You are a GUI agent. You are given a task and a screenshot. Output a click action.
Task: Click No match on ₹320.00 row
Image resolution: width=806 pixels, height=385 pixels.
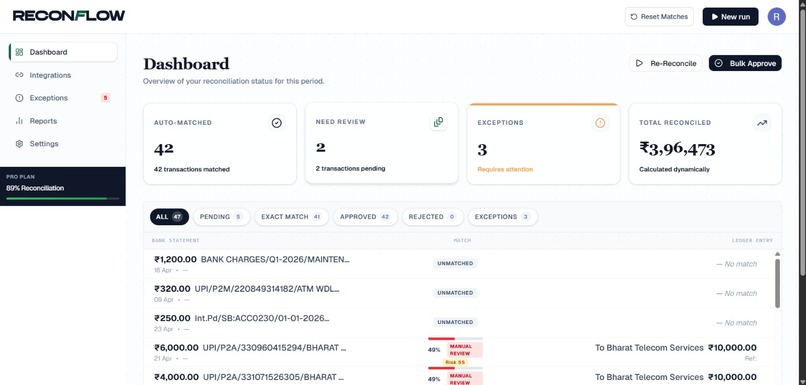(737, 293)
